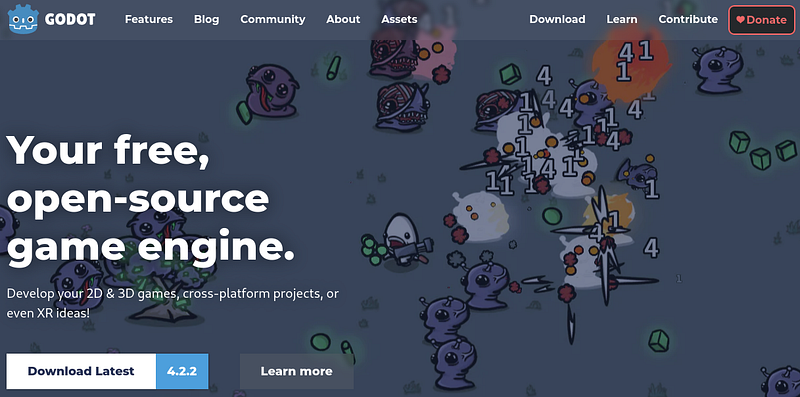Image resolution: width=800 pixels, height=397 pixels.
Task: Click the Donate button
Action: pos(762,20)
